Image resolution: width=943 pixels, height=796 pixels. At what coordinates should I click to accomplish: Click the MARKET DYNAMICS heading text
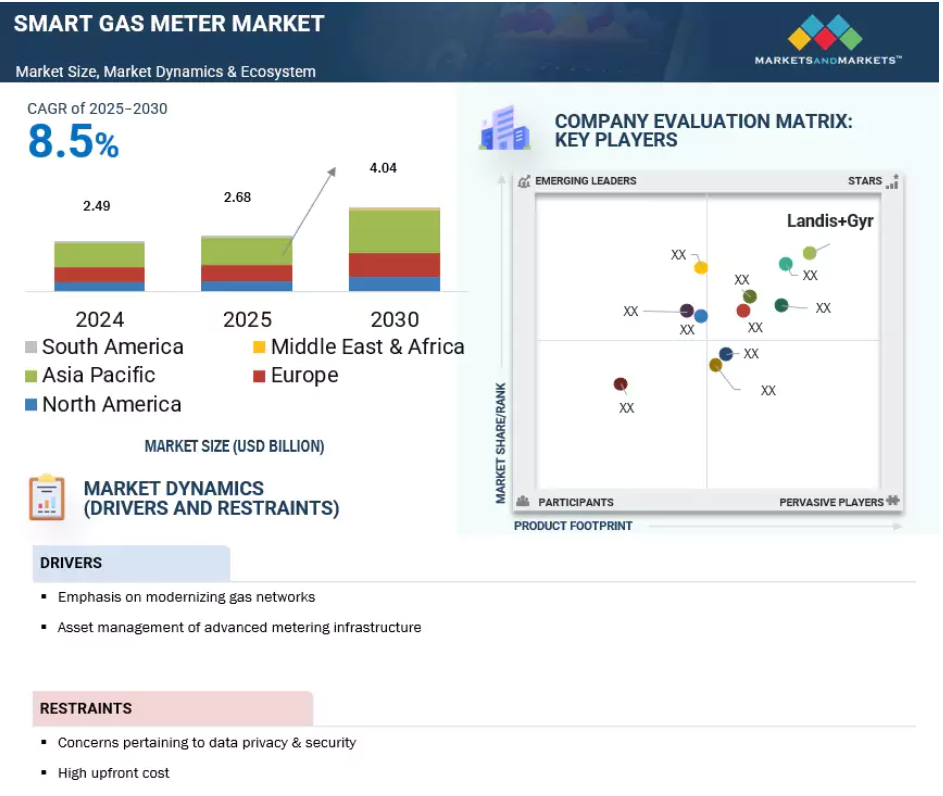[x=211, y=498]
